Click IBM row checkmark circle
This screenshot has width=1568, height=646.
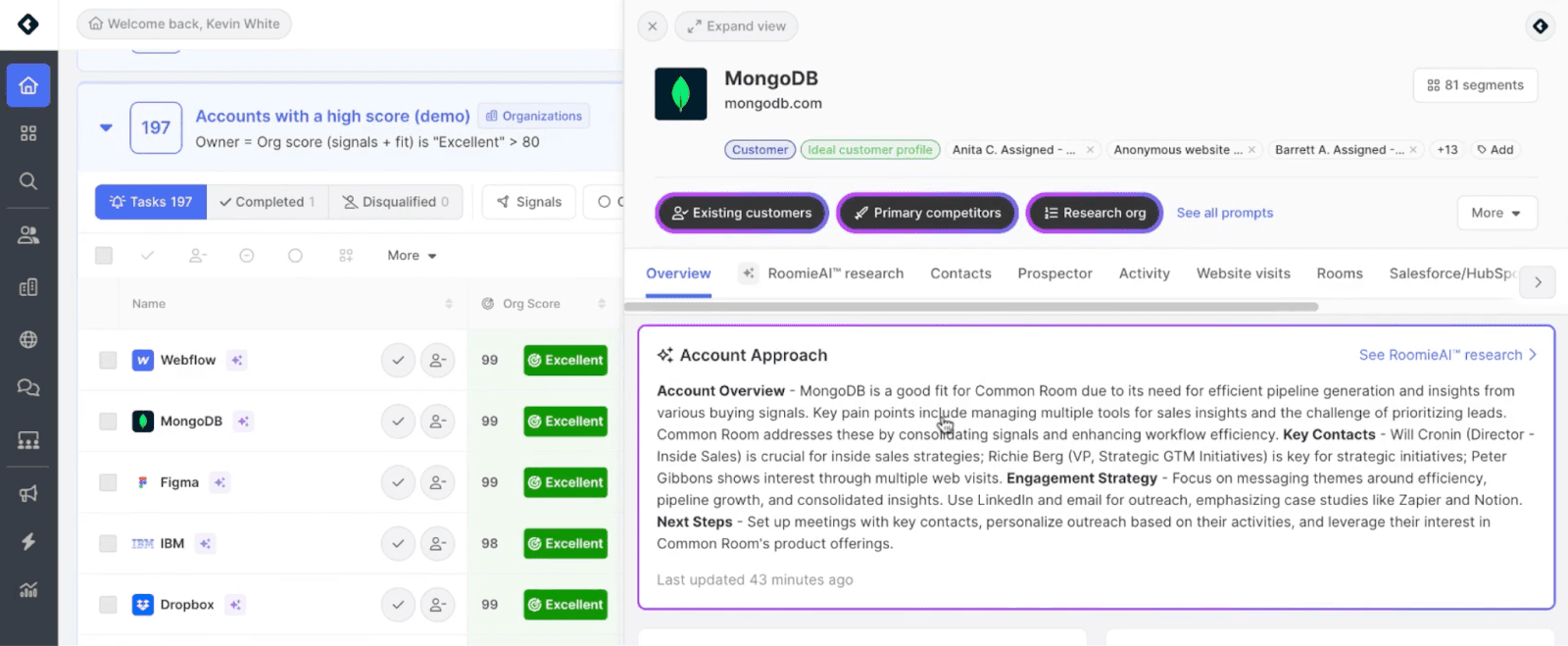tap(398, 543)
